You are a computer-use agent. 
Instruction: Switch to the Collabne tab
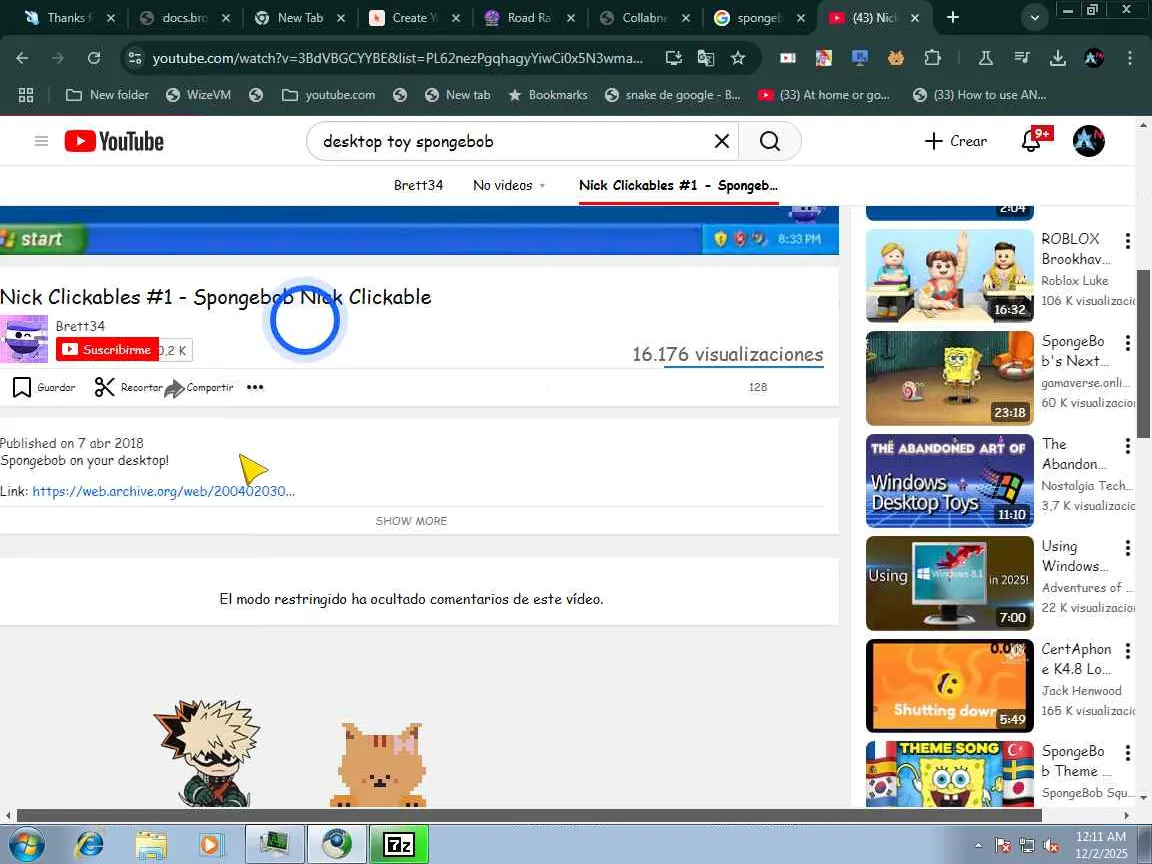pyautogui.click(x=644, y=18)
